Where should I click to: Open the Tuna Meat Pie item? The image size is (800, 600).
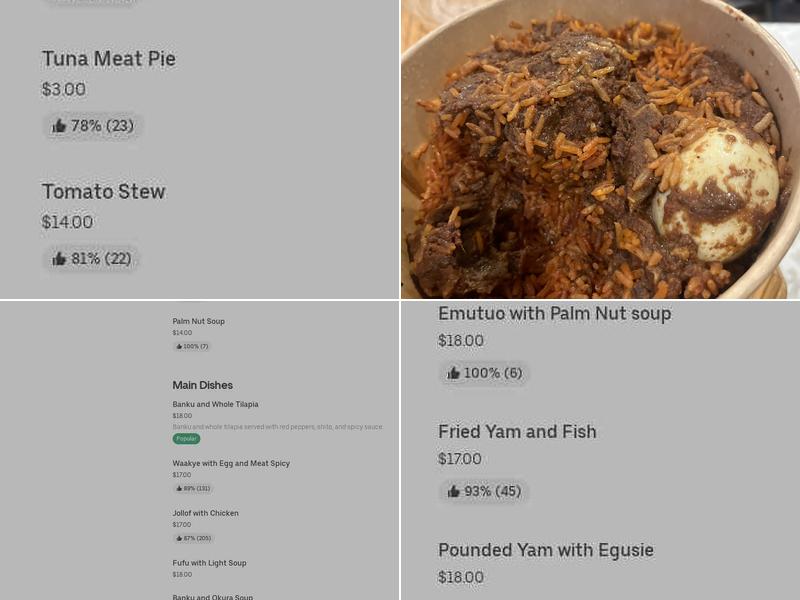[108, 59]
